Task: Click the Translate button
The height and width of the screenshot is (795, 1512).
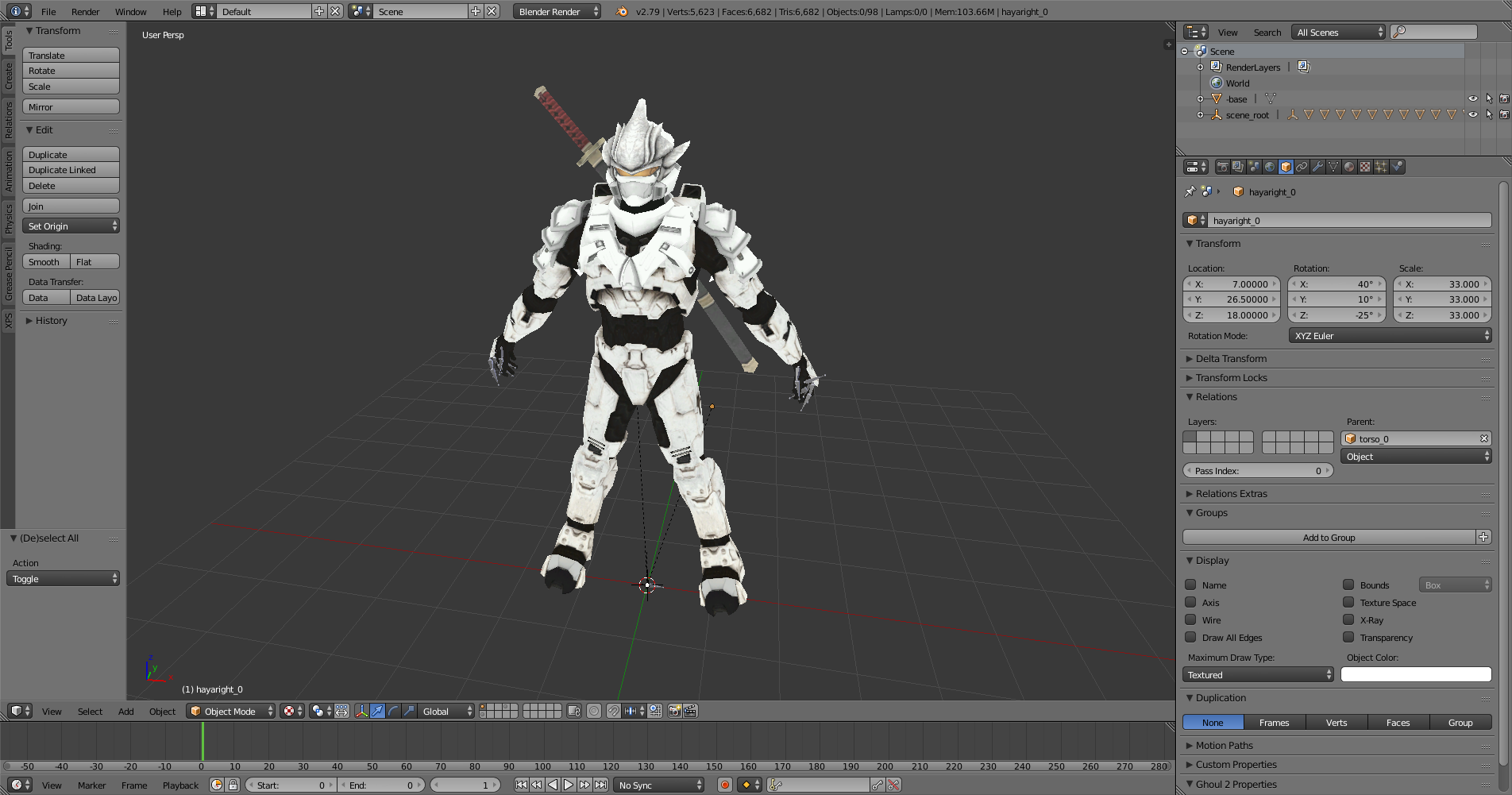Action: coord(71,56)
